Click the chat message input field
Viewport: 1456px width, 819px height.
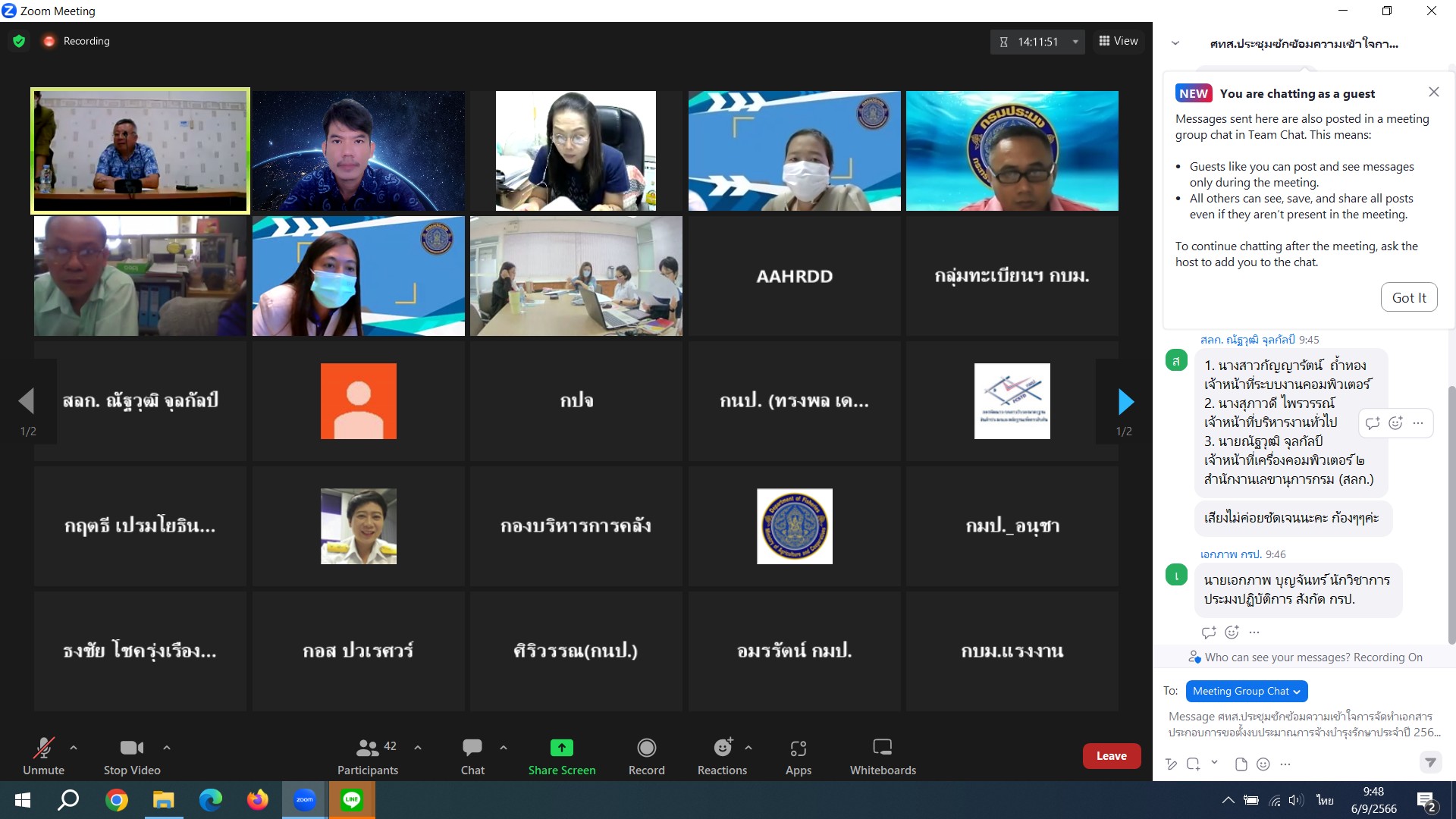click(1303, 724)
